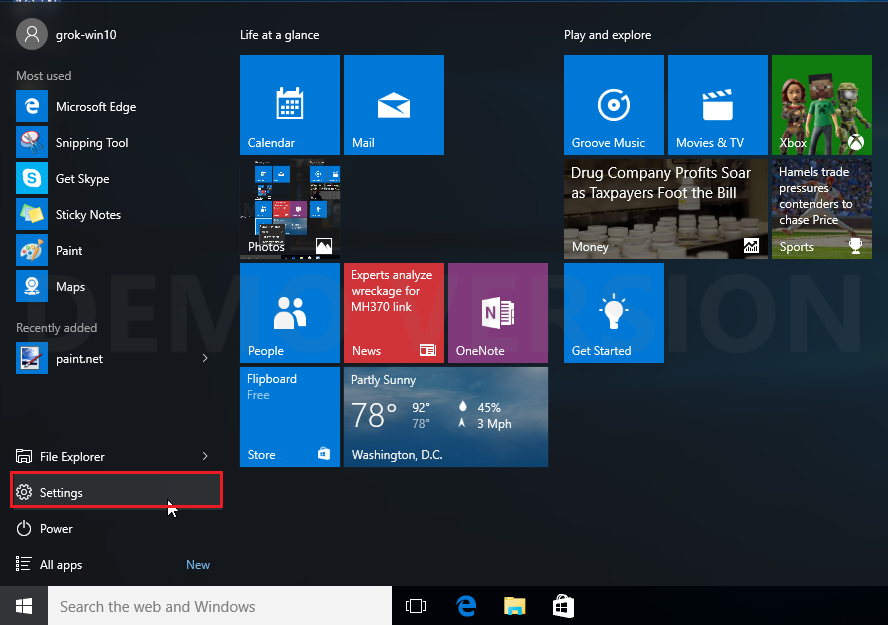The image size is (888, 625).
Task: Click the Life at a glance header
Action: click(x=280, y=35)
